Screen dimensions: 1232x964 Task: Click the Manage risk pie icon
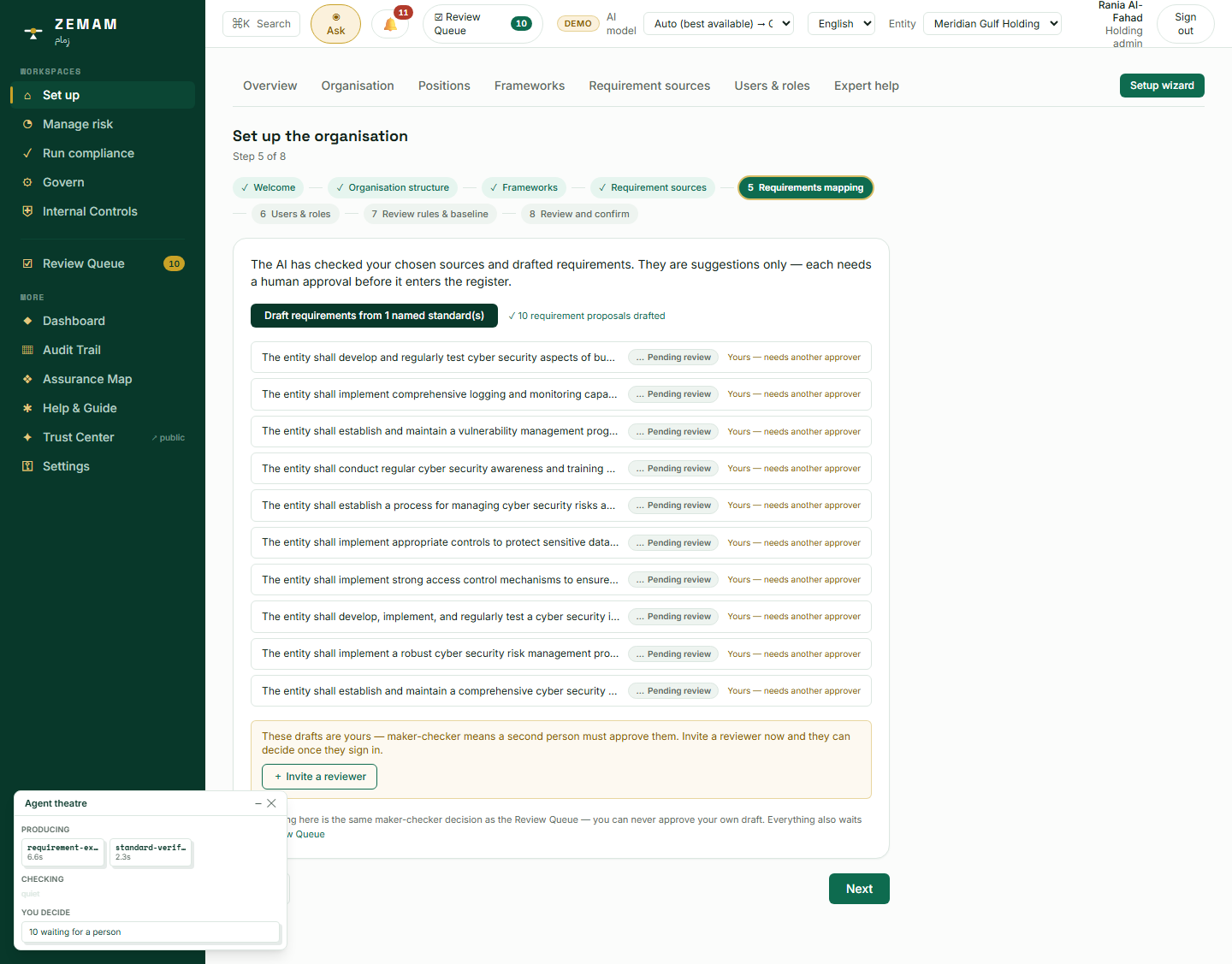(x=27, y=124)
